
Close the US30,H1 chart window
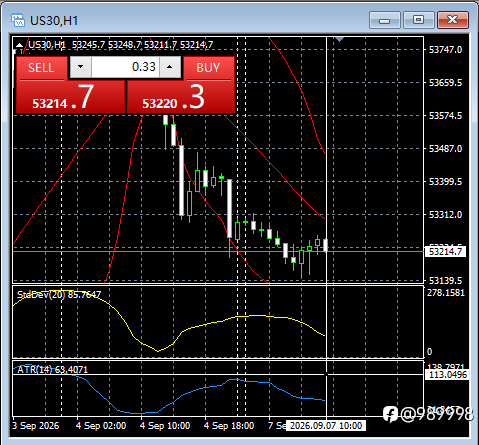pos(453,20)
